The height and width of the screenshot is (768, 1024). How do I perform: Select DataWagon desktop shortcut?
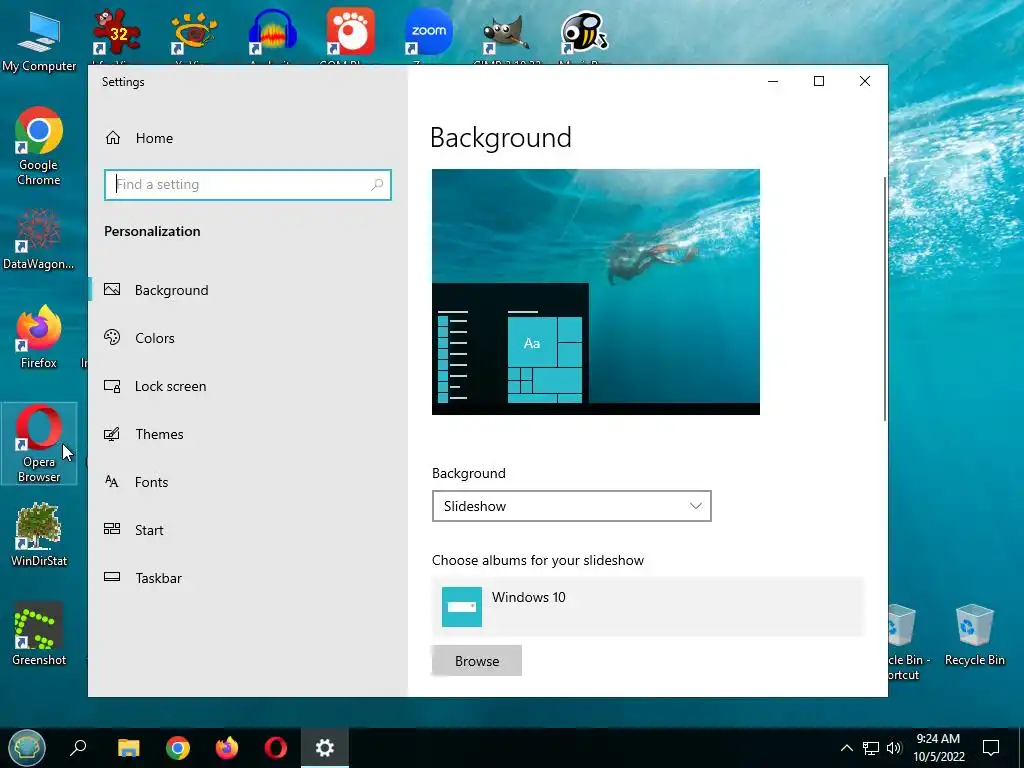click(39, 239)
